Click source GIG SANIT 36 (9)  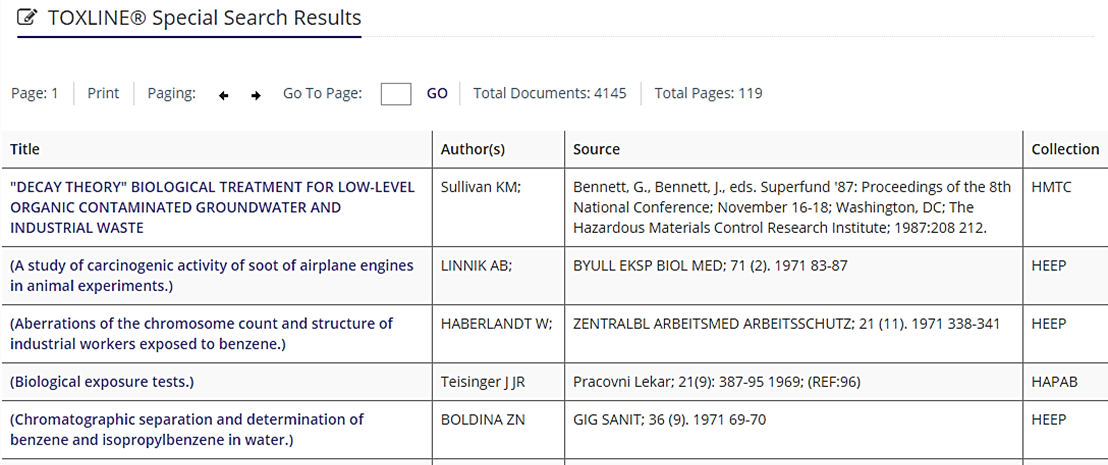click(669, 420)
